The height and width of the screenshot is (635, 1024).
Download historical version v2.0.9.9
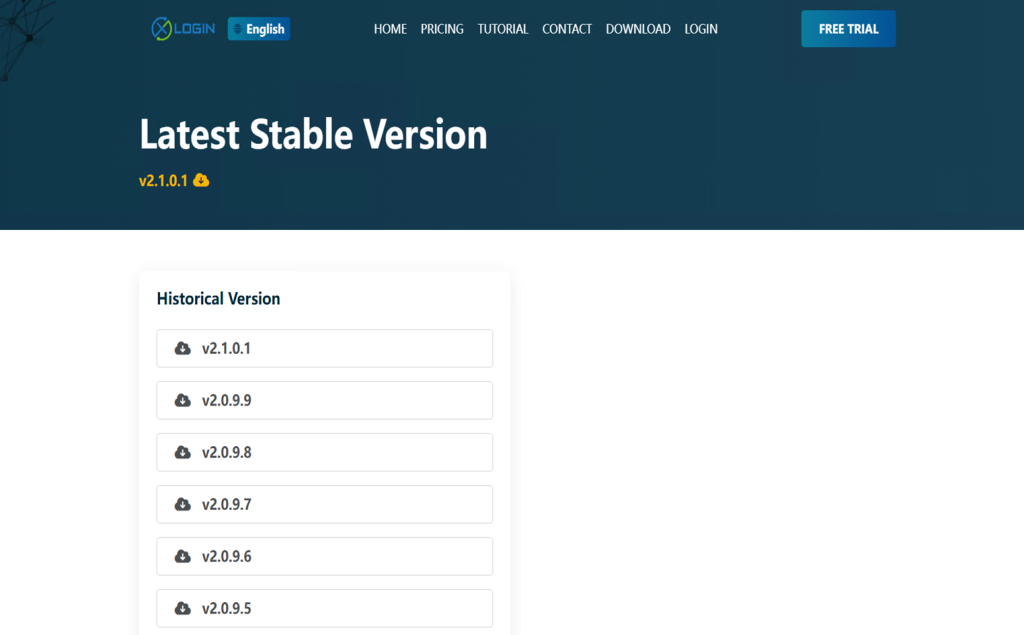pyautogui.click(x=325, y=400)
